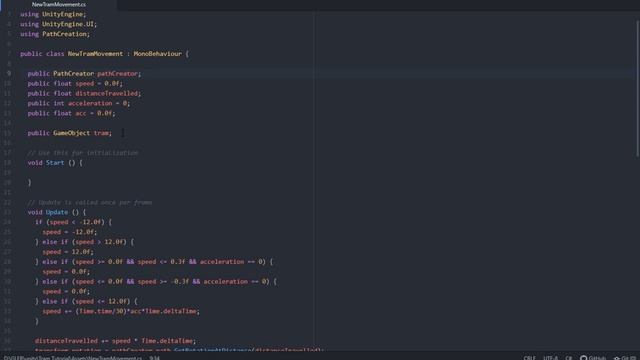Click line number 18 in gutter

click(7, 163)
